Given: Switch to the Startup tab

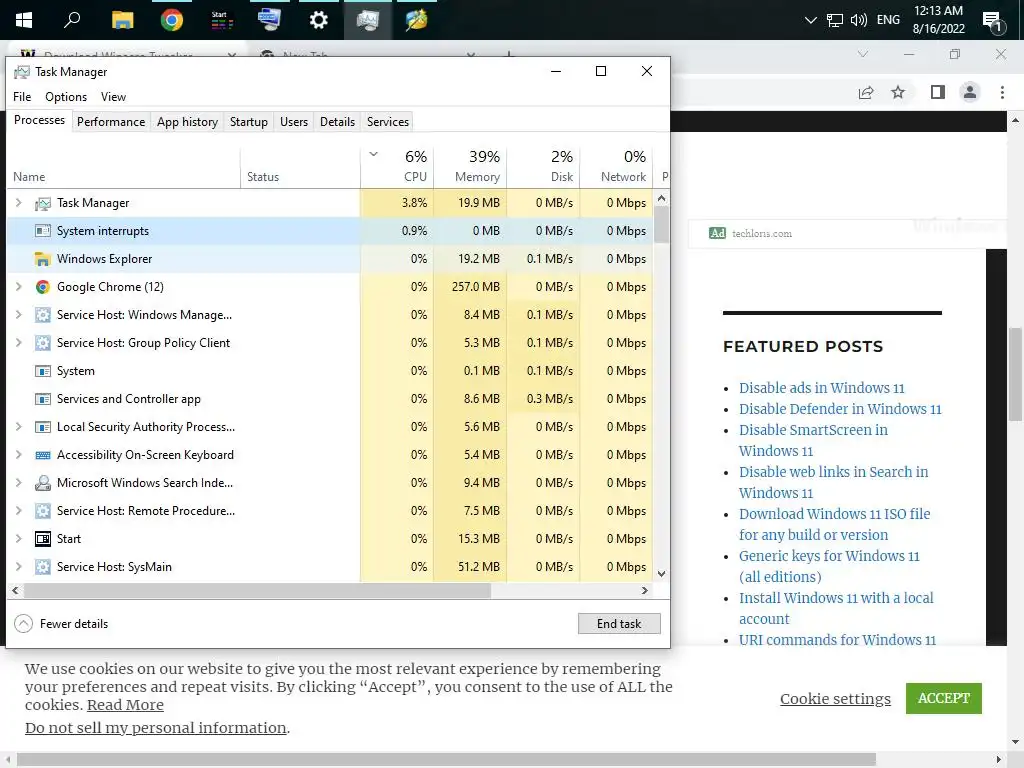Looking at the screenshot, I should tap(249, 122).
